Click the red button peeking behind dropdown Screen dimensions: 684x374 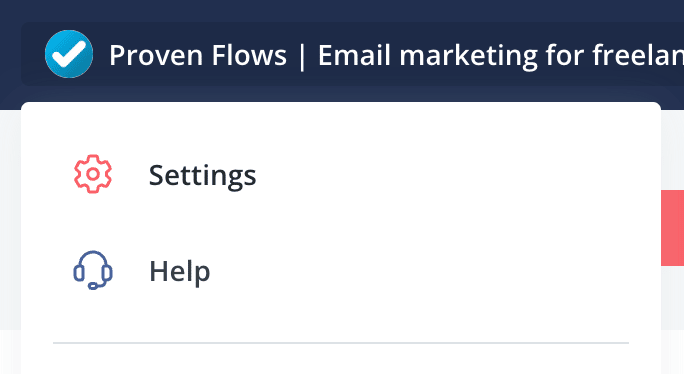(672, 228)
